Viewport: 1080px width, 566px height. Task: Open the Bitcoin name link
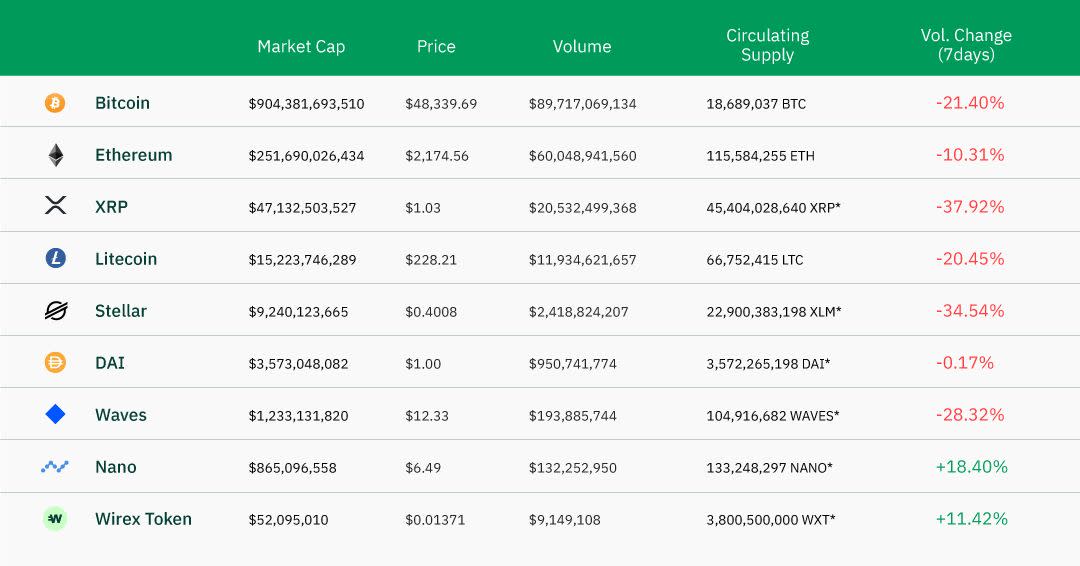[122, 103]
